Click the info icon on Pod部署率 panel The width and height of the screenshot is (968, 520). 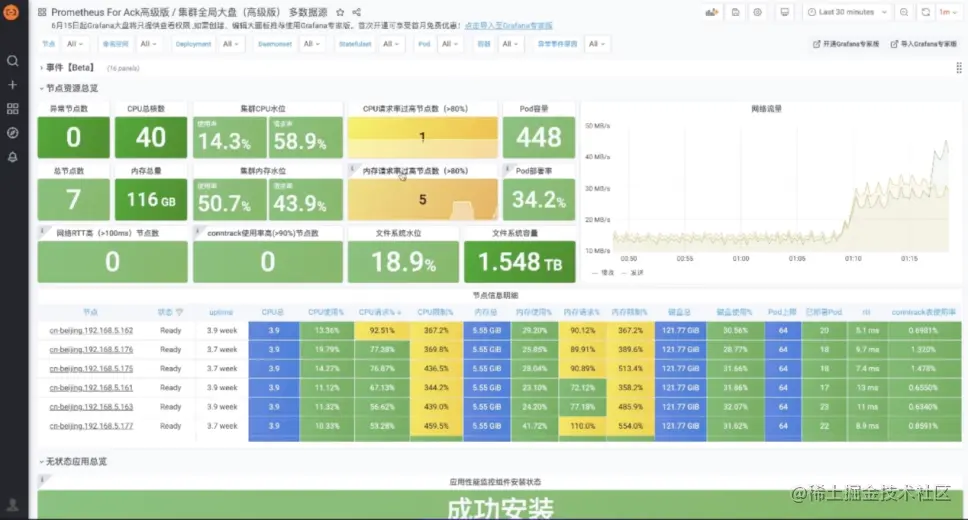(x=507, y=168)
